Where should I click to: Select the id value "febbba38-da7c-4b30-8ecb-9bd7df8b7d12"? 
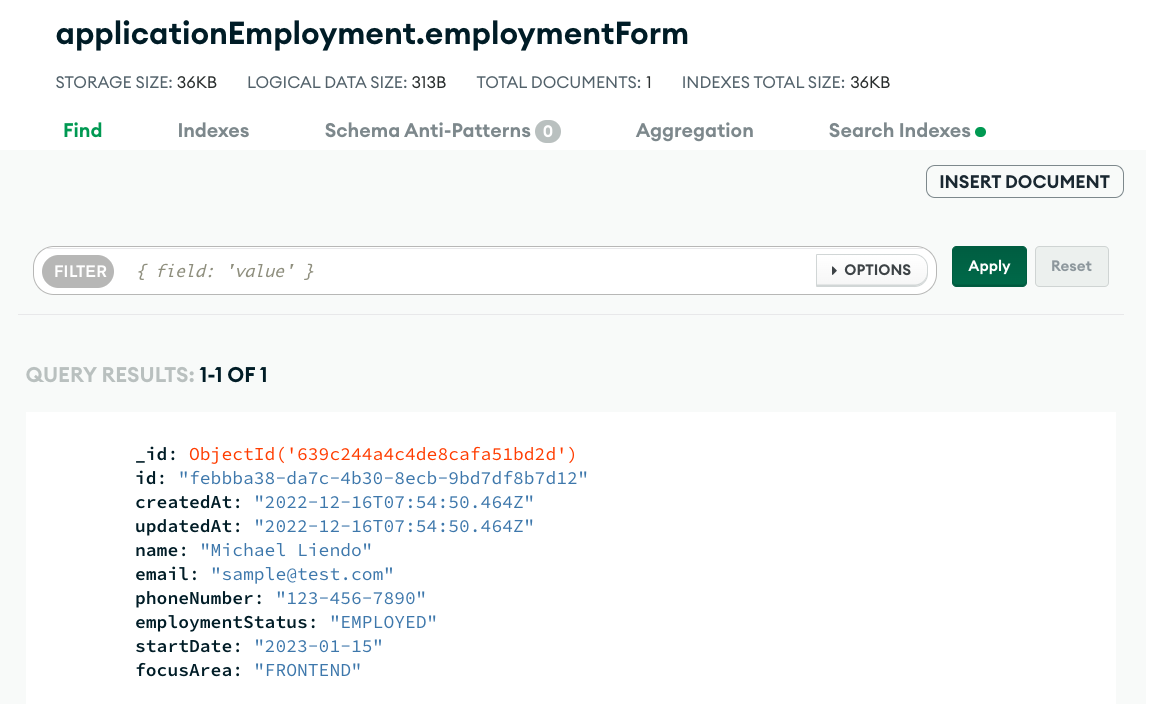[x=383, y=478]
